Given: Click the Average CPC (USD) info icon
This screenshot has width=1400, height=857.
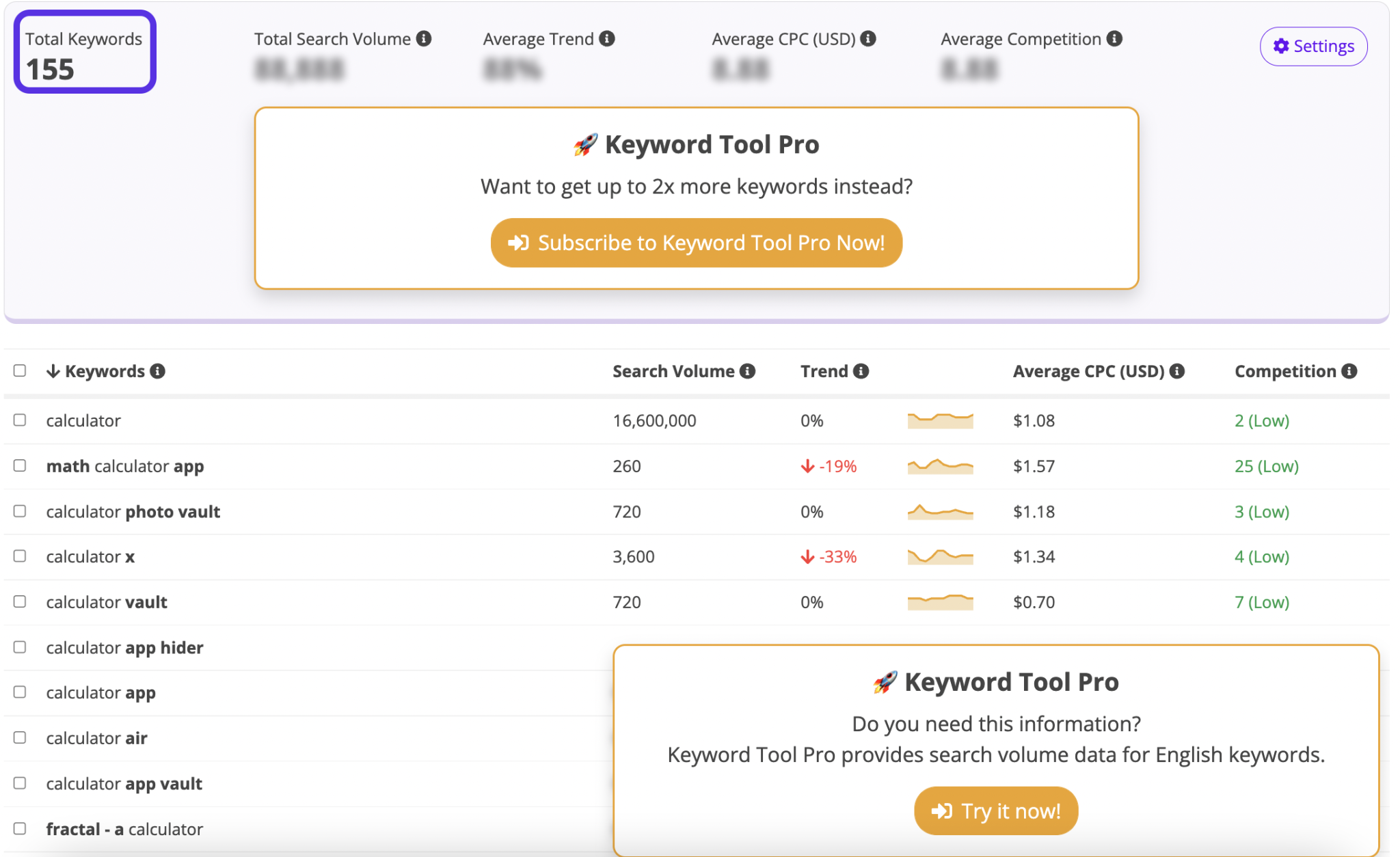Looking at the screenshot, I should [868, 39].
